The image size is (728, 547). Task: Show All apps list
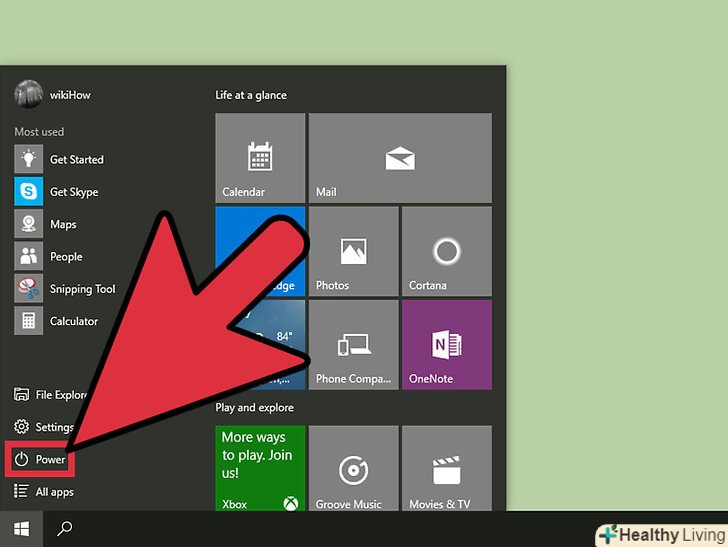(x=44, y=491)
